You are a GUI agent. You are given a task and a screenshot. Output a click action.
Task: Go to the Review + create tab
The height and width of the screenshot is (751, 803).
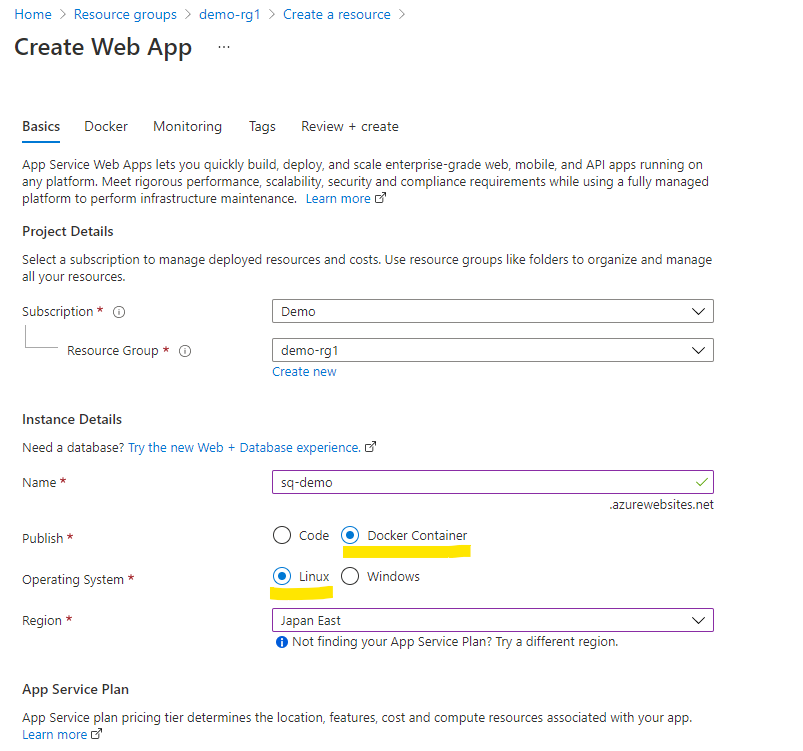350,127
